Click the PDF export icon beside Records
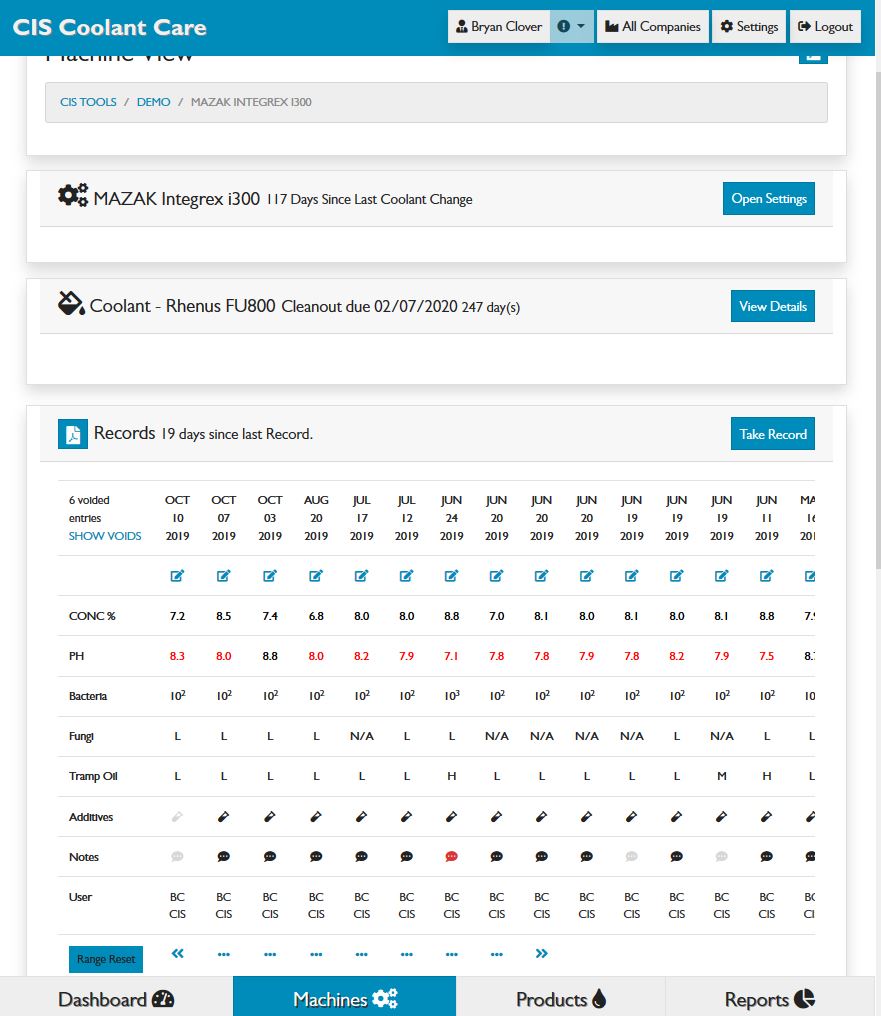Image resolution: width=881 pixels, height=1016 pixels. [73, 434]
